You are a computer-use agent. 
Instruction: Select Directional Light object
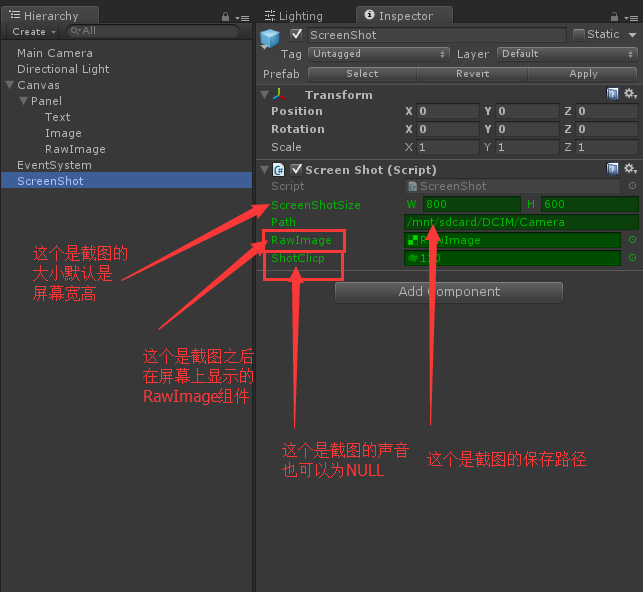click(63, 69)
